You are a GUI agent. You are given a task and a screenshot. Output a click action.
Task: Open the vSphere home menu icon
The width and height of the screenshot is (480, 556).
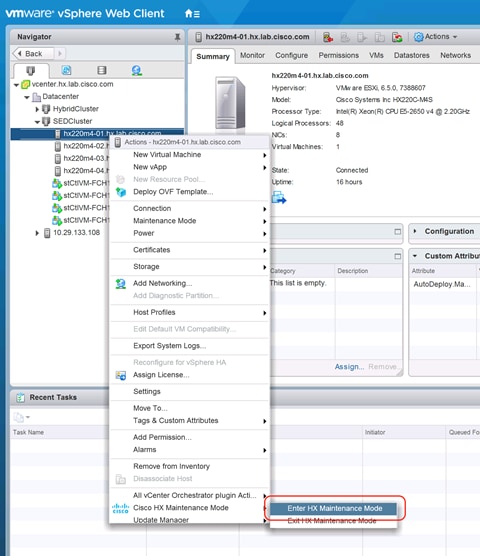(192, 14)
